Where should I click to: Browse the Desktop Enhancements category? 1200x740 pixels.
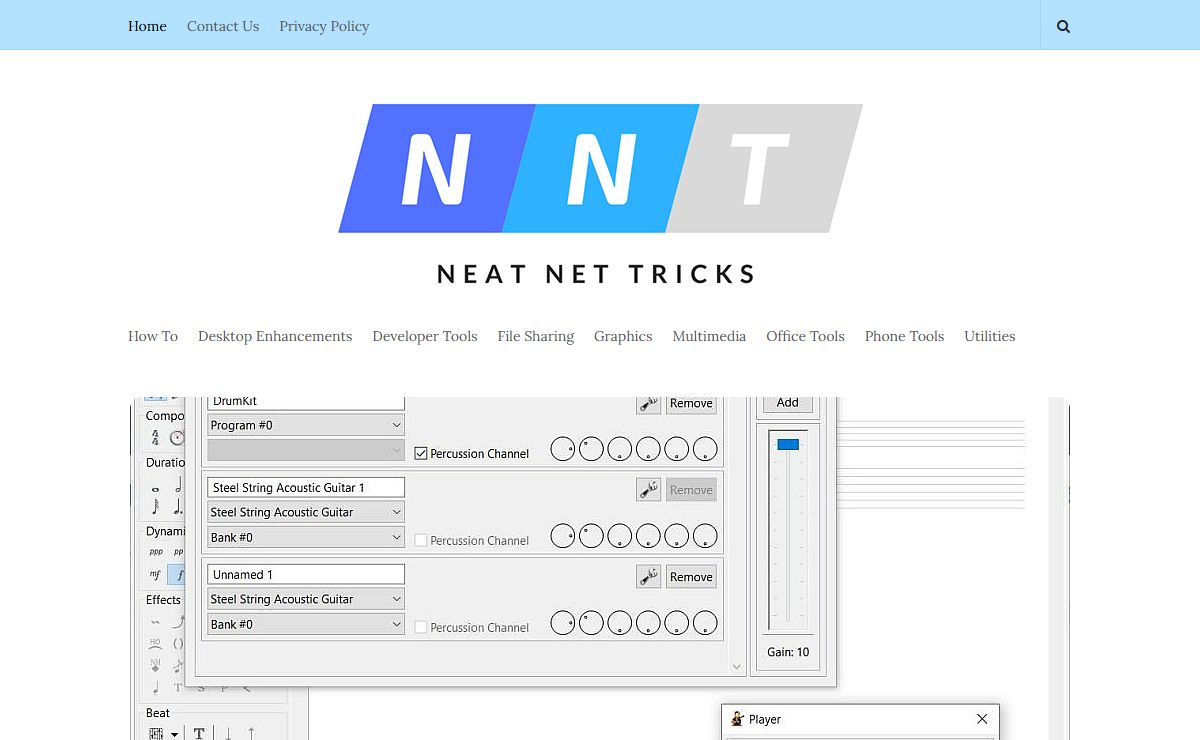tap(275, 336)
